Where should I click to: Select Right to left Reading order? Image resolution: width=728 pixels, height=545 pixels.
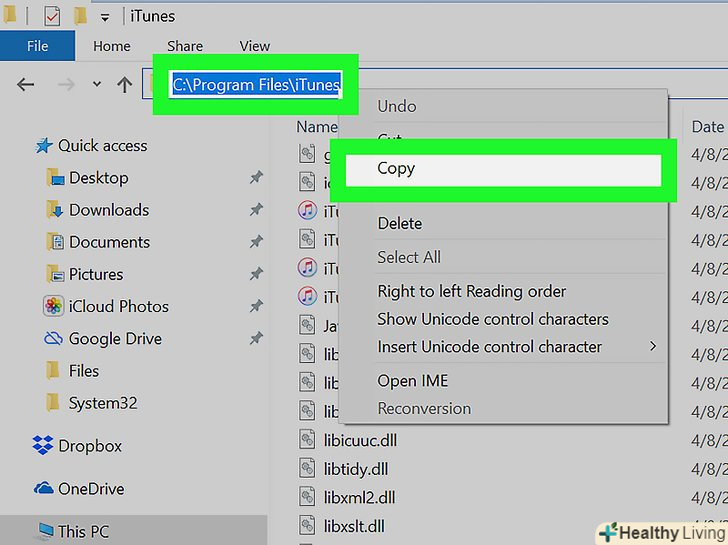pyautogui.click(x=472, y=291)
